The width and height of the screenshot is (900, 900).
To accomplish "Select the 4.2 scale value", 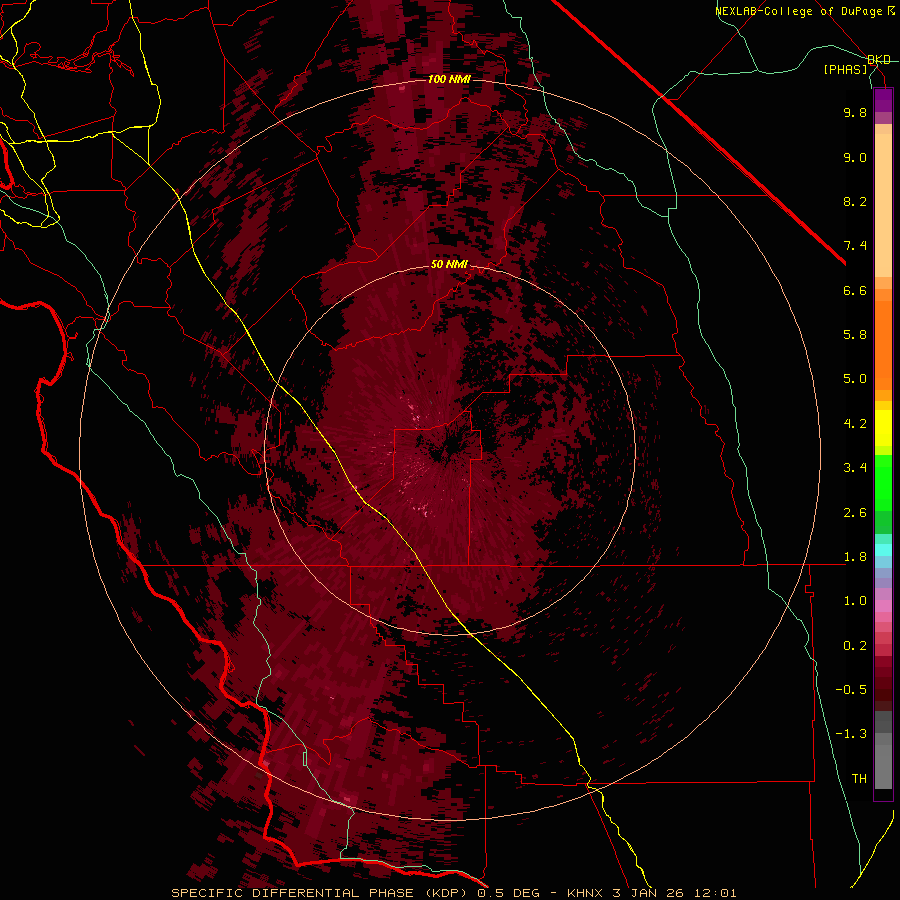I will 855,424.
